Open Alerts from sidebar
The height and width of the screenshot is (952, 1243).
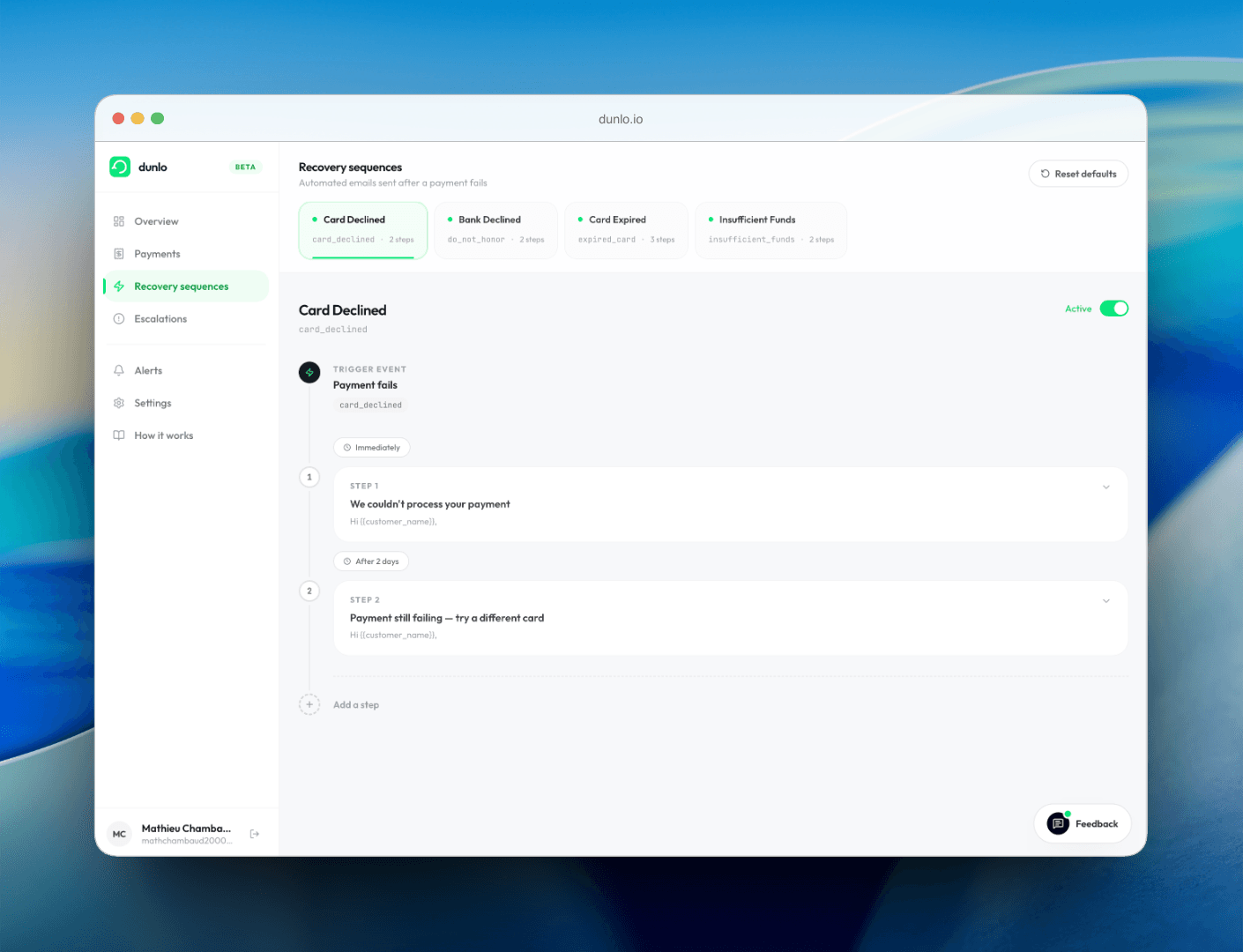coord(186,371)
